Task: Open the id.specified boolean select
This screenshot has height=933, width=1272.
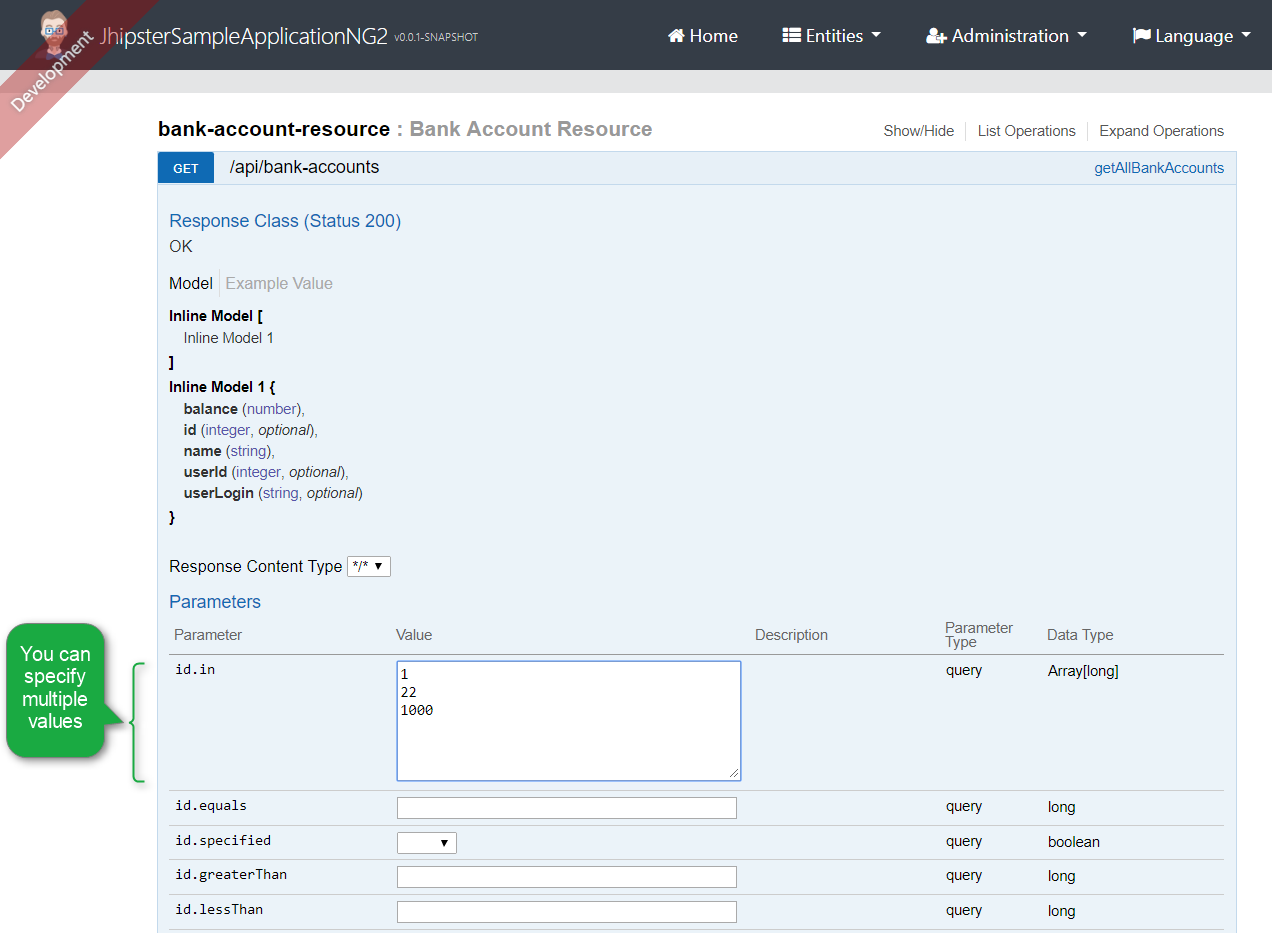Action: (x=427, y=842)
